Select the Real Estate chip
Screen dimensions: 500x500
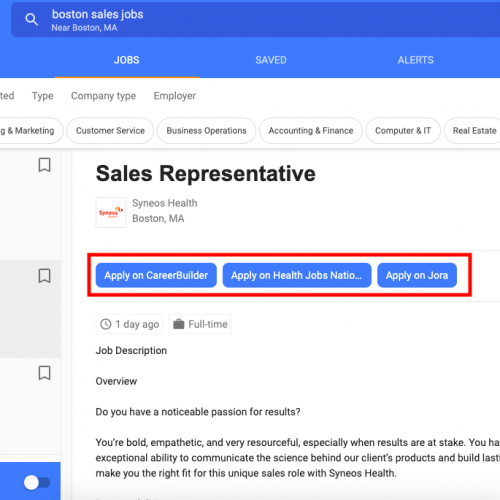(473, 131)
